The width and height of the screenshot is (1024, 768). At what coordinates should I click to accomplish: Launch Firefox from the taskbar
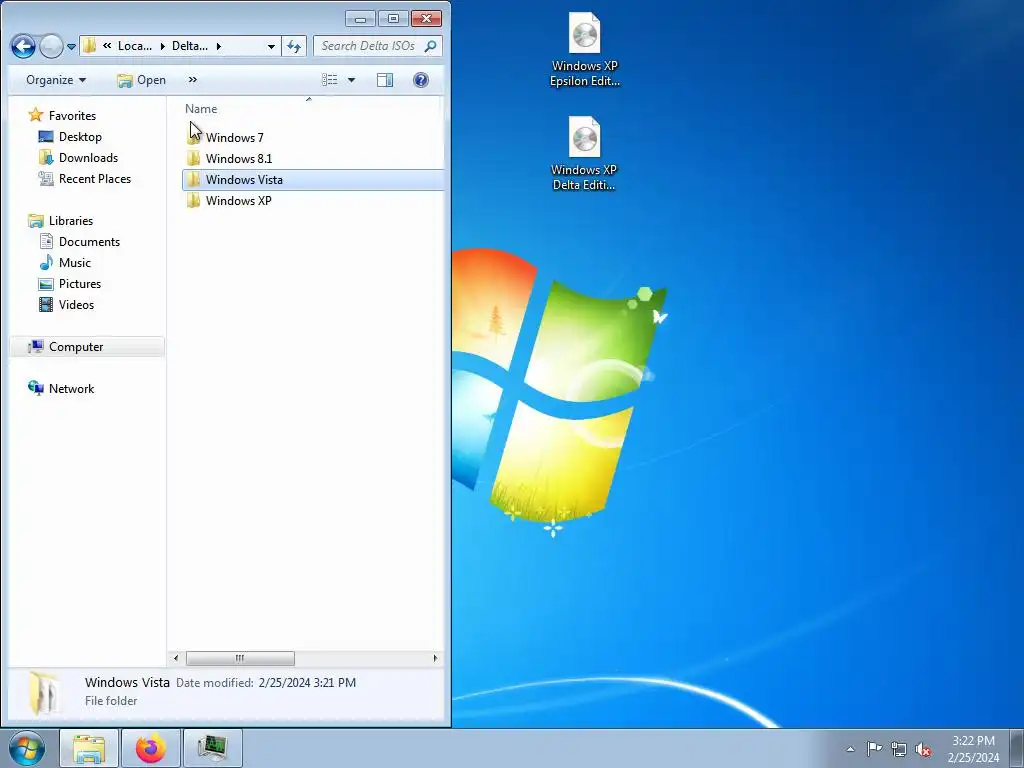[150, 748]
